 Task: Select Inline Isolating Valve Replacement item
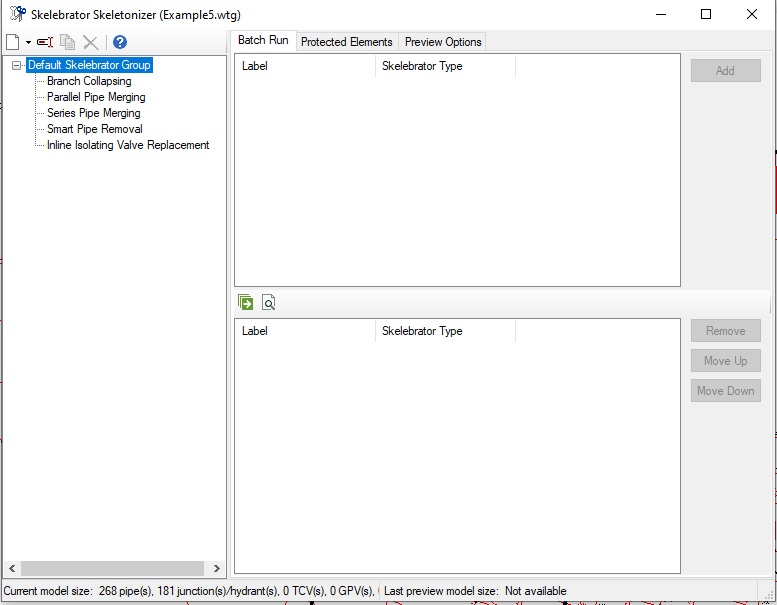pyautogui.click(x=128, y=145)
